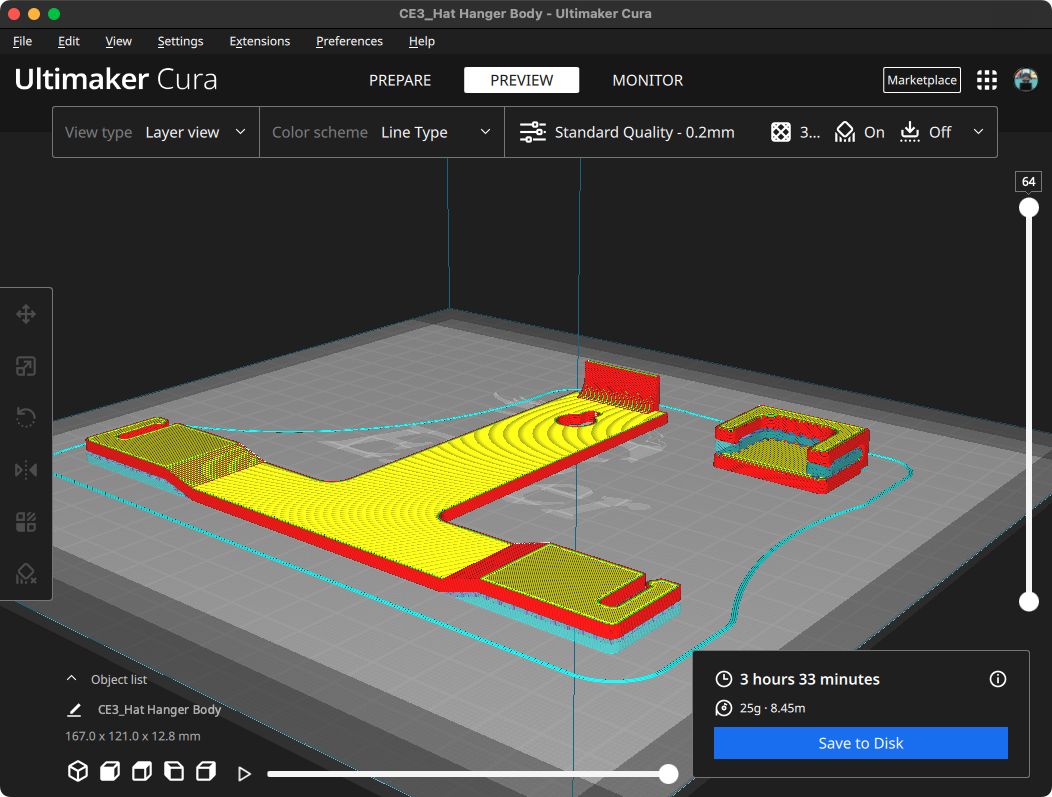The width and height of the screenshot is (1052, 797).
Task: Select the Scale tool in left toolbar
Action: 26,366
